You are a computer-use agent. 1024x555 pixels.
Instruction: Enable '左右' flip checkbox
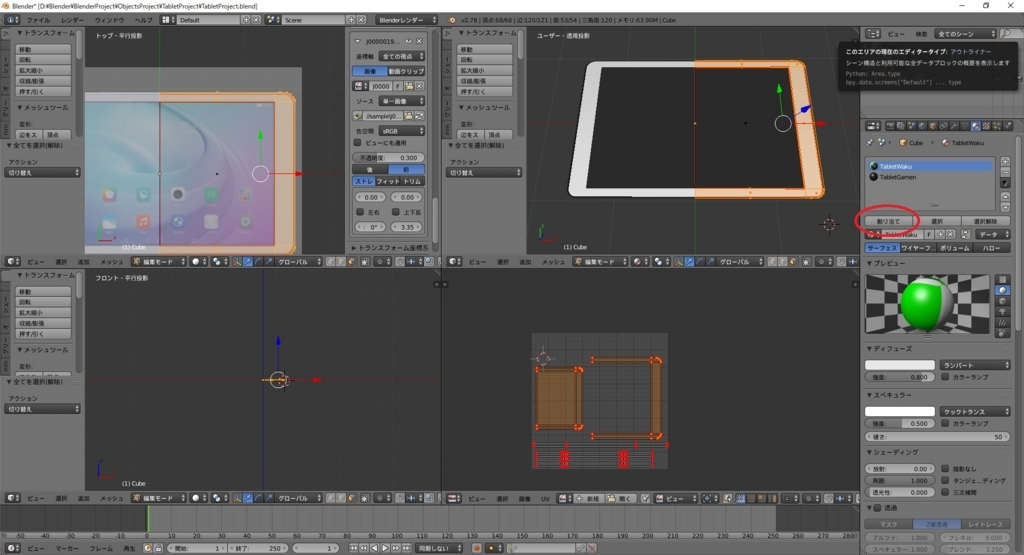click(360, 212)
